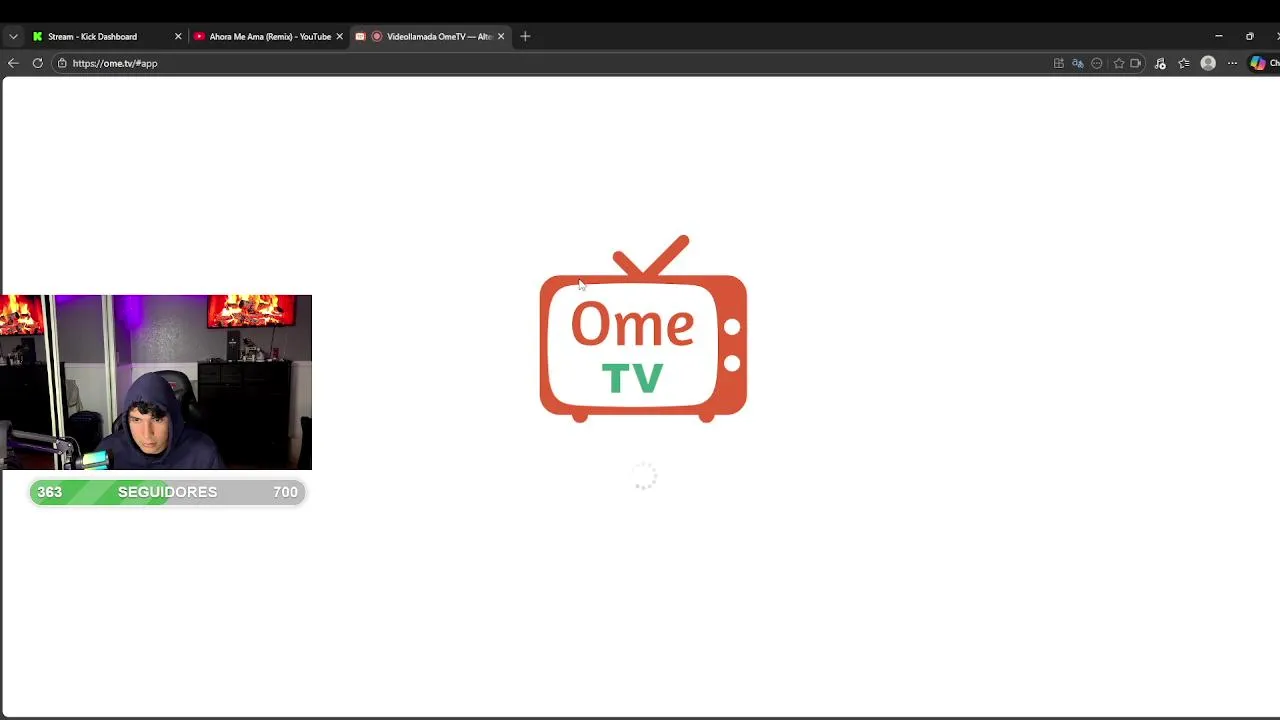
Task: Open the translate page icon
Action: [x=1078, y=63]
